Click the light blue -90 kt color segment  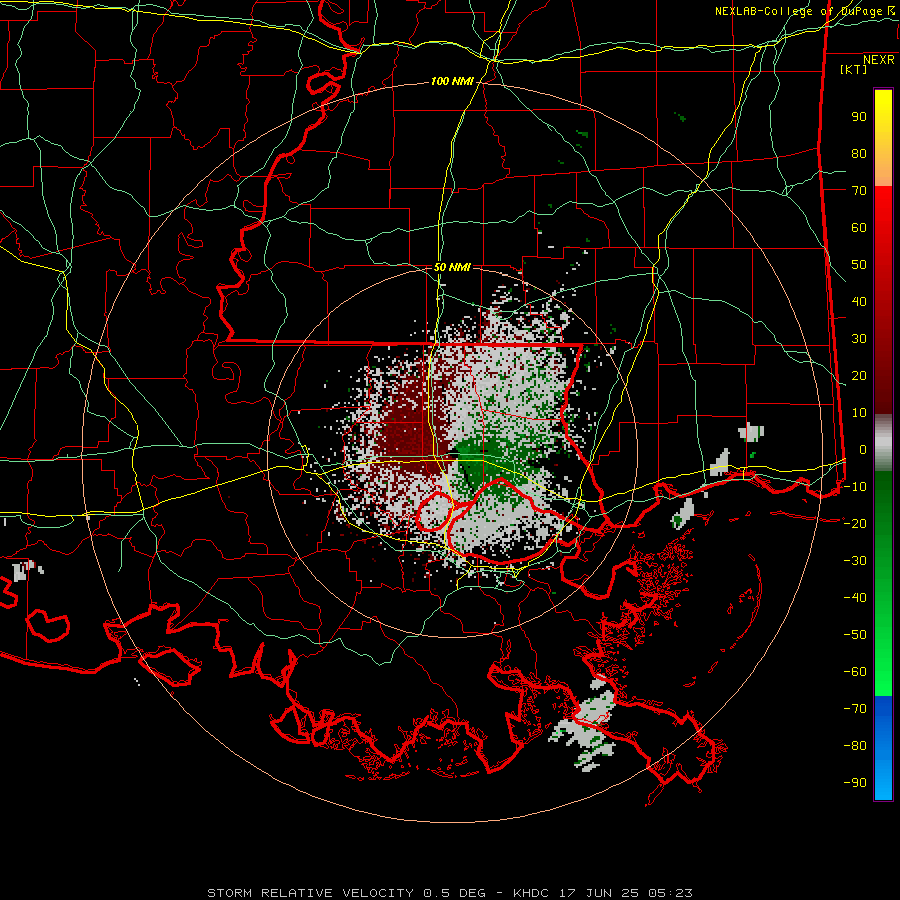[x=883, y=783]
